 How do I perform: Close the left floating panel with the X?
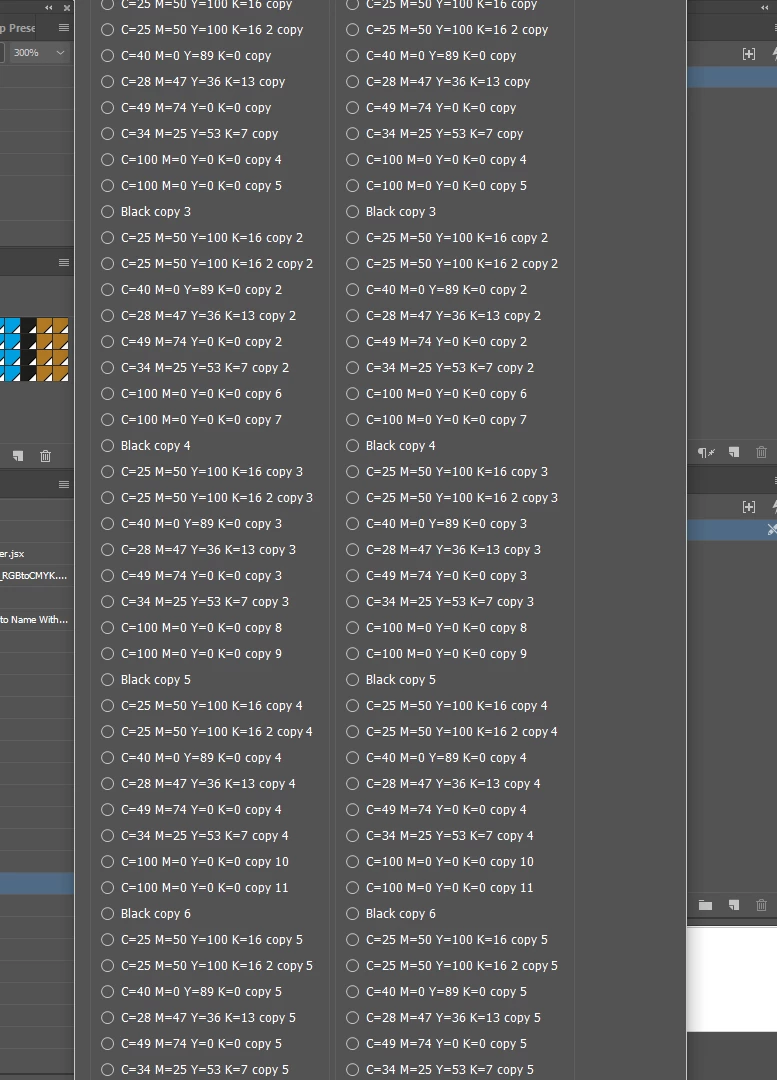coord(66,8)
